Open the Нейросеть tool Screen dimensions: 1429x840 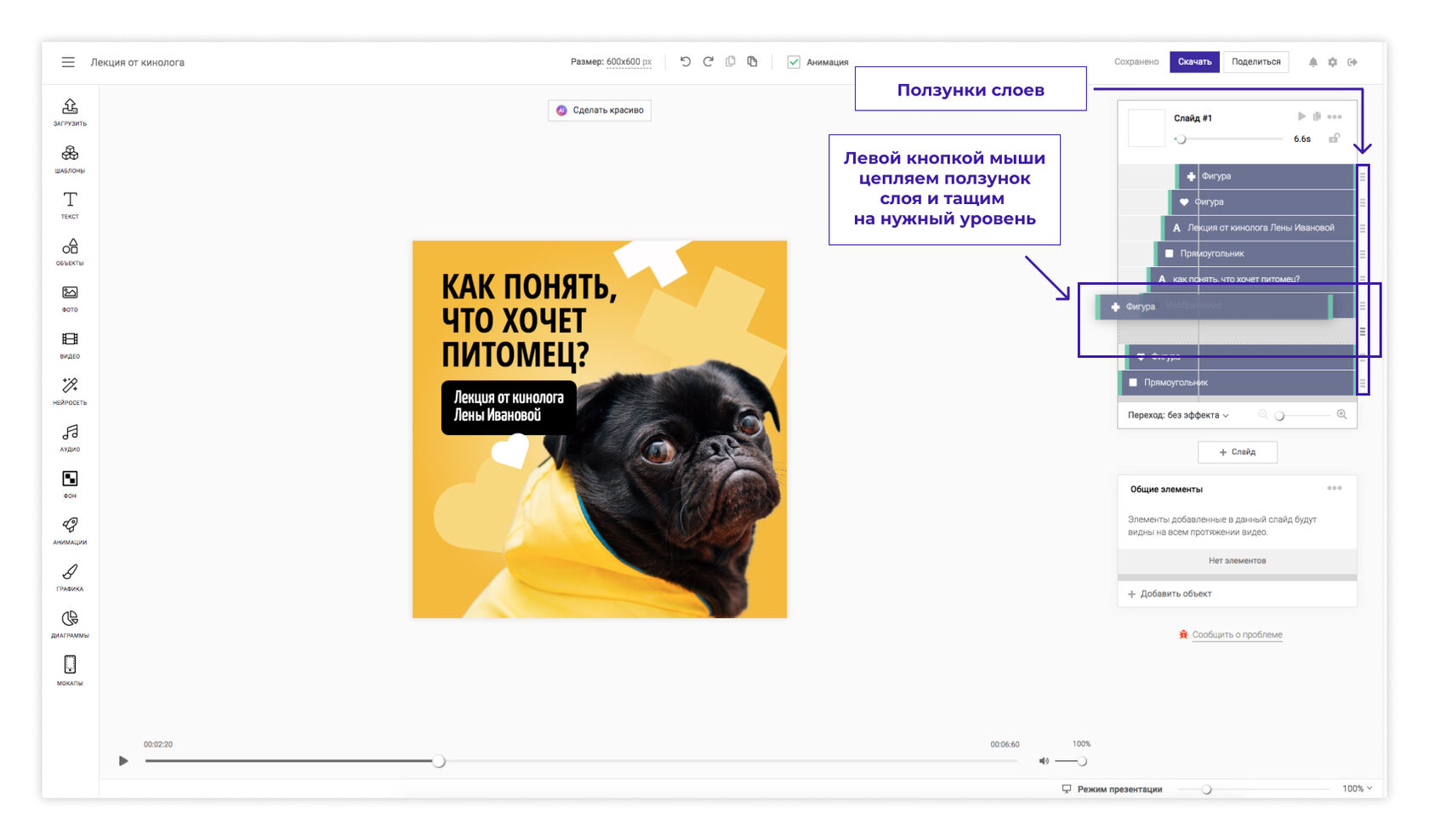[70, 391]
